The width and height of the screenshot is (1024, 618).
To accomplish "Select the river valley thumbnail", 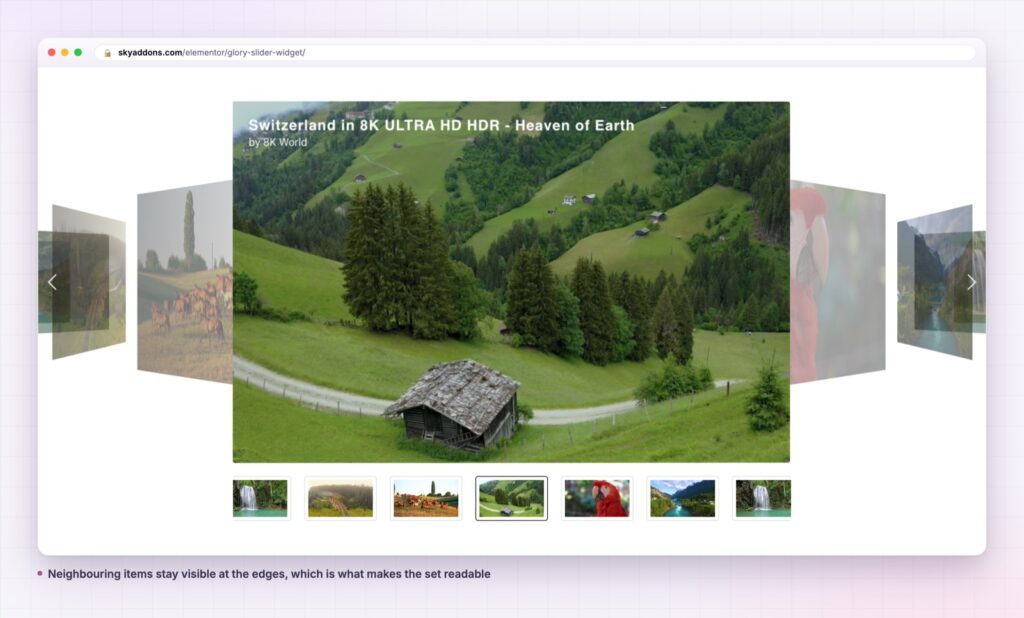I will [x=682, y=498].
